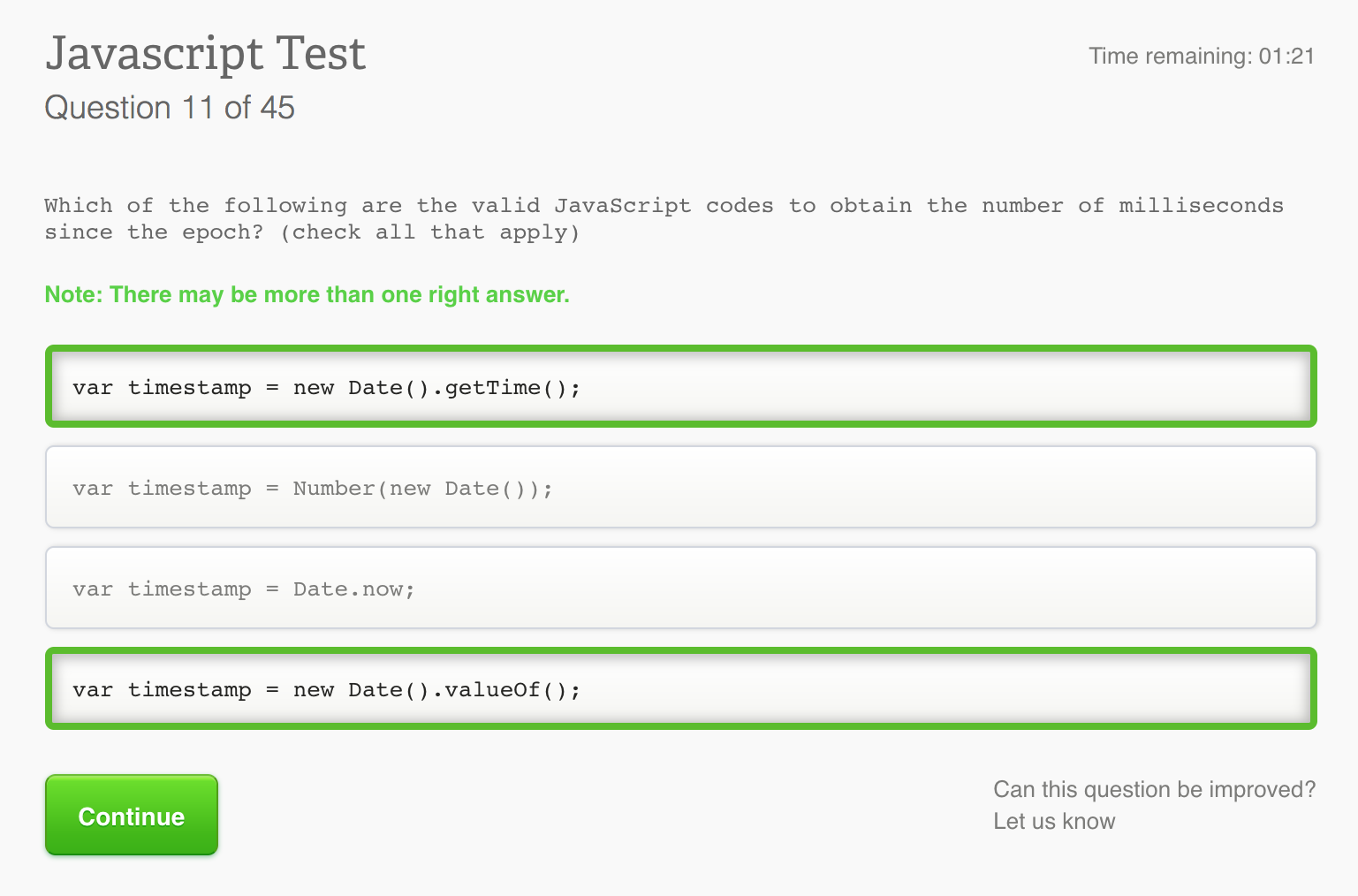
Task: Click the word "JavaScript" in the question text
Action: coord(622,206)
